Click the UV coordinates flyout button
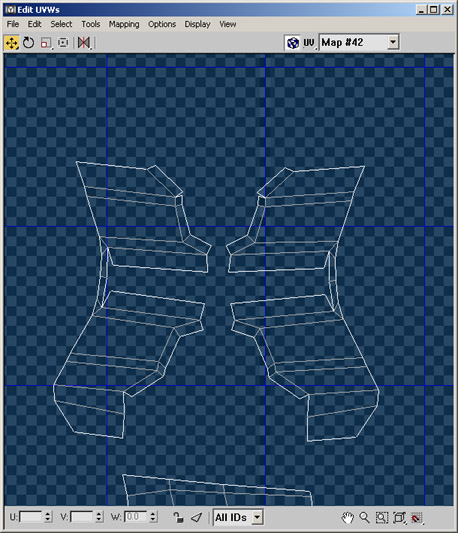 (309, 43)
